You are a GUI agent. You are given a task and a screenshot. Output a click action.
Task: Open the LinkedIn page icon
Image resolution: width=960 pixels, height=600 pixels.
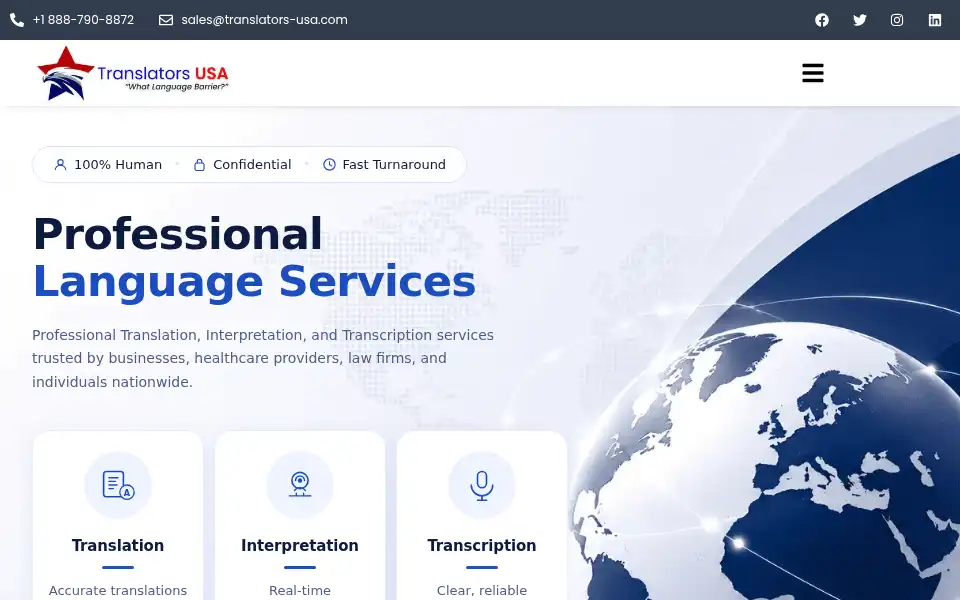pyautogui.click(x=935, y=20)
